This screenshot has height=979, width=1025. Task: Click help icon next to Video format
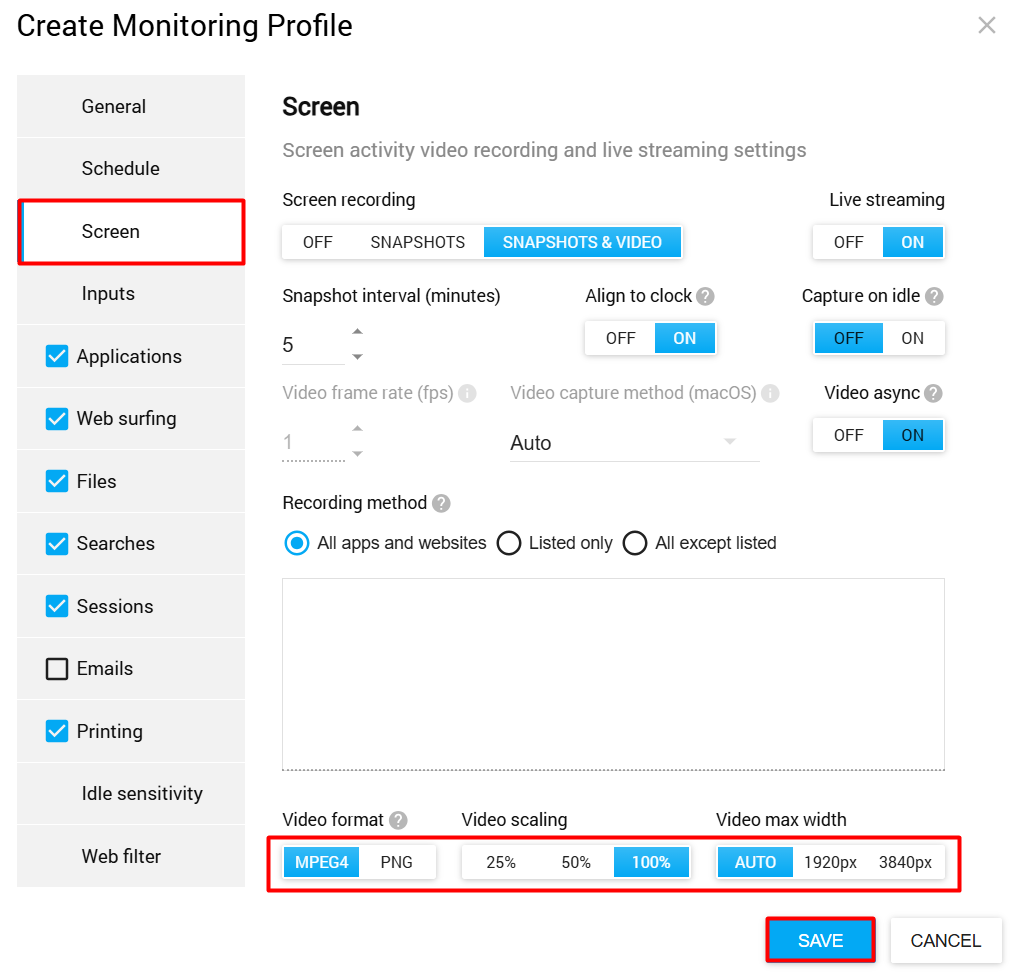point(398,821)
